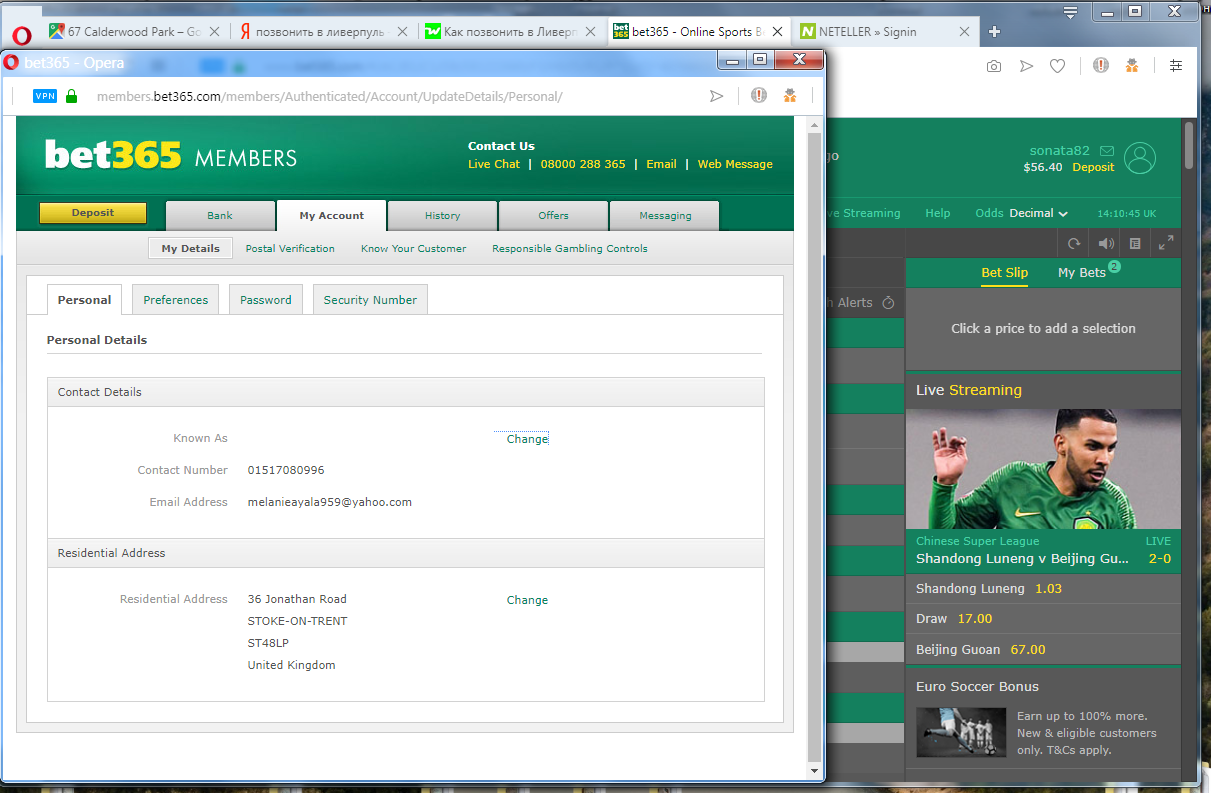Click the Alerts stopwatch icon
This screenshot has width=1211, height=793.
click(889, 302)
